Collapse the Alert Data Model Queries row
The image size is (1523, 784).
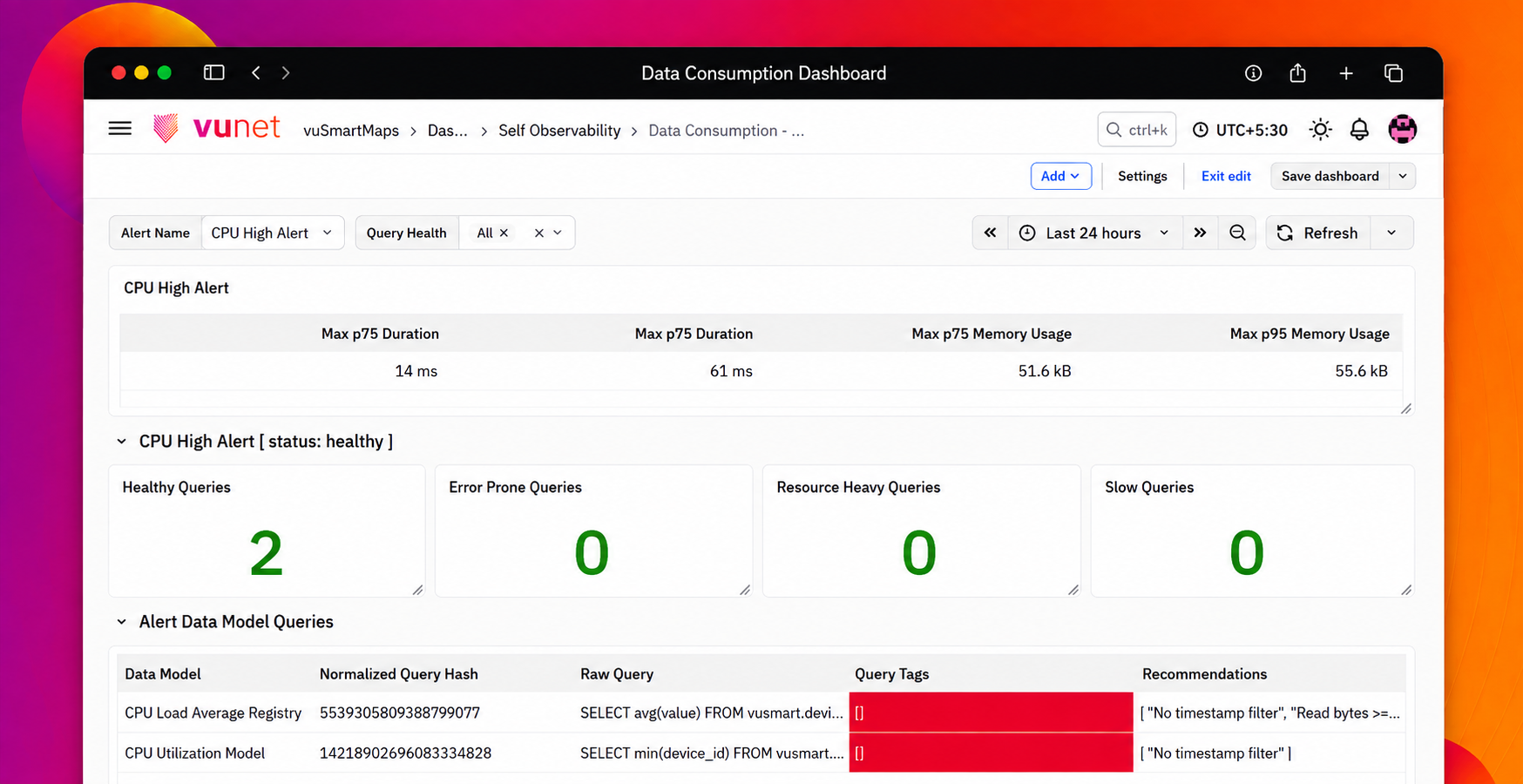(x=121, y=622)
